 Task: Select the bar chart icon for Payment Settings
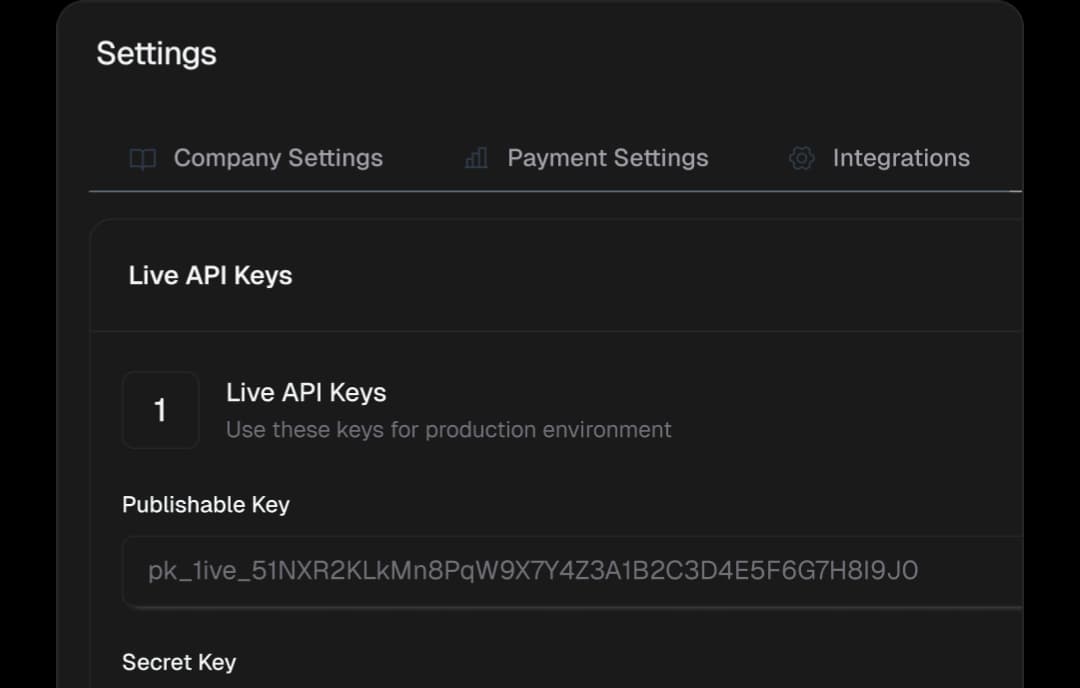tap(474, 158)
